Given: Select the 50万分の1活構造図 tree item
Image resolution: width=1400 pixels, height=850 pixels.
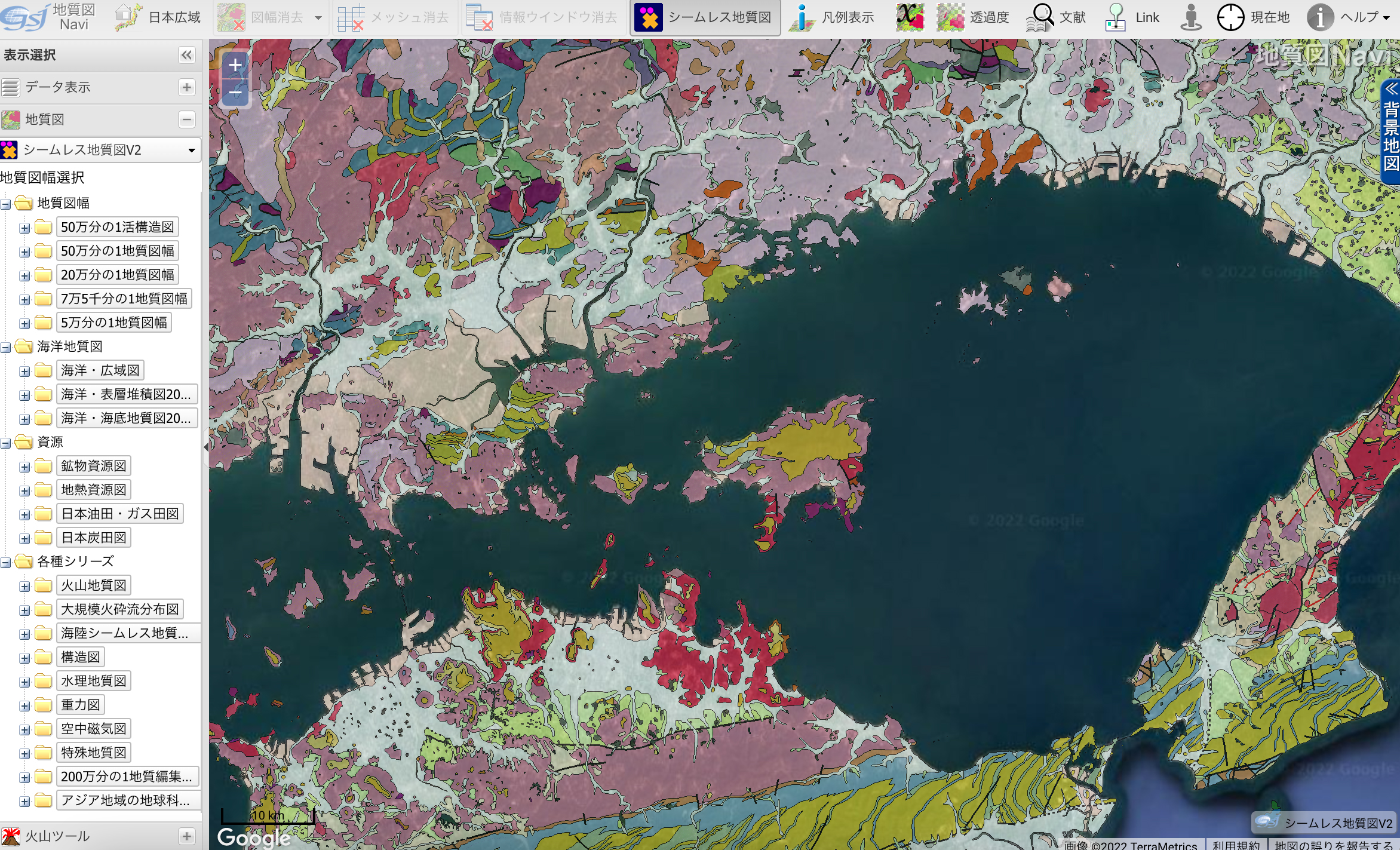Looking at the screenshot, I should pyautogui.click(x=117, y=227).
